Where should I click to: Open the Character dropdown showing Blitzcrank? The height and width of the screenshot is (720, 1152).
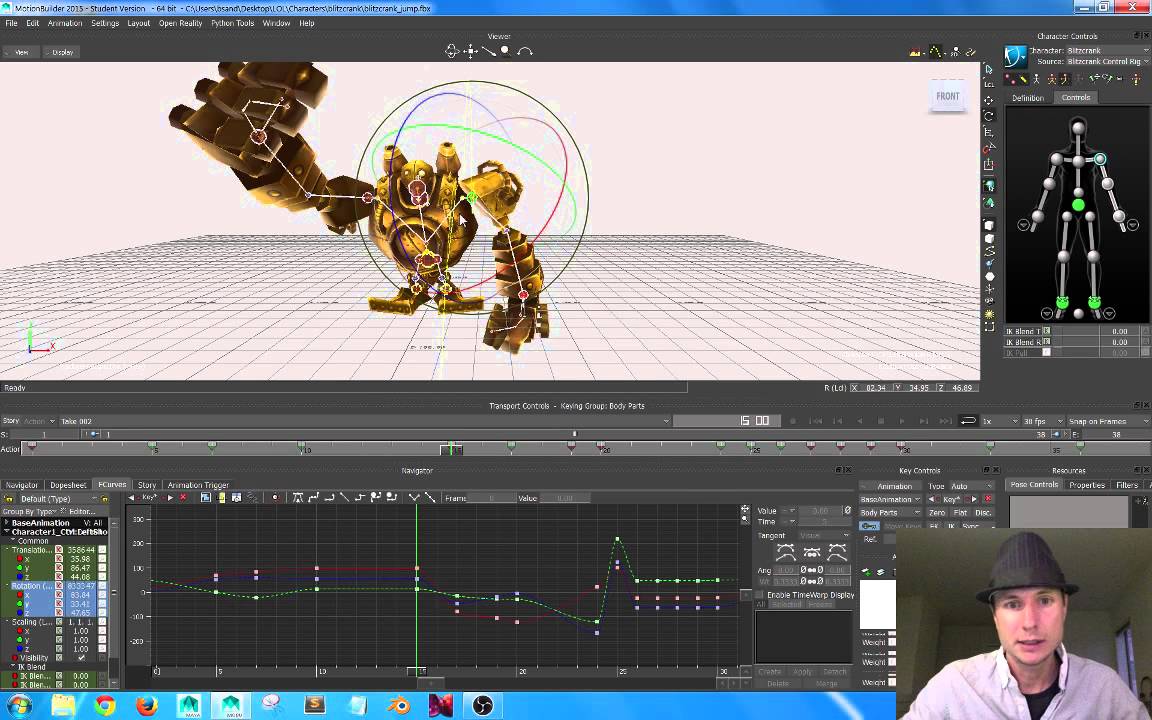[x=1108, y=50]
